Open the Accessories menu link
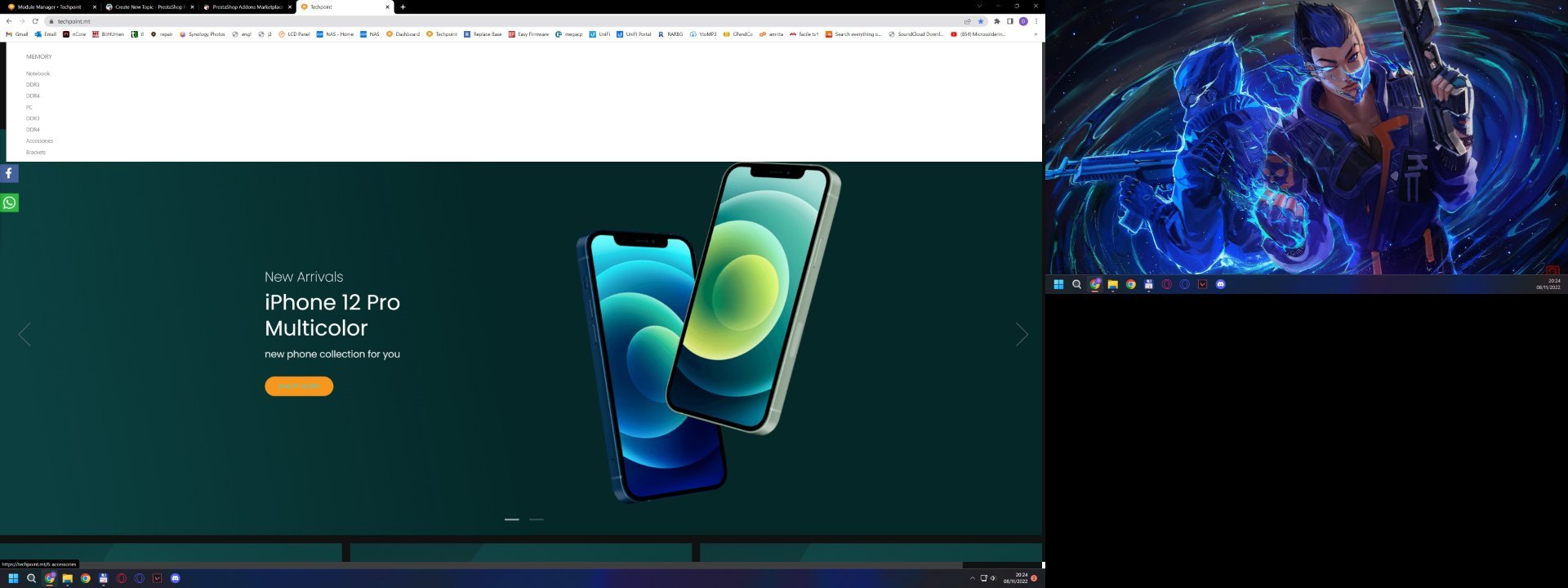 [39, 141]
